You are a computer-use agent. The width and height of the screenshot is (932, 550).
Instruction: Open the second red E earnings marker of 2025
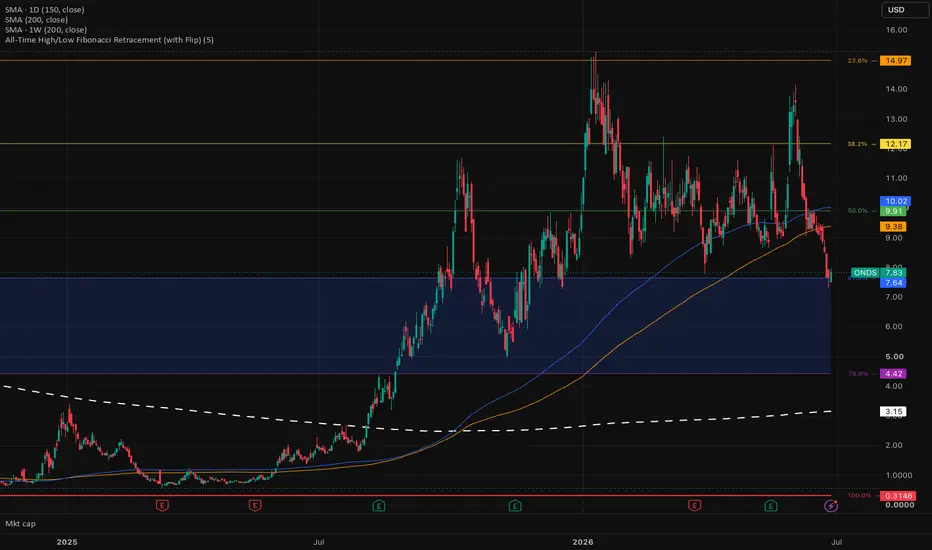255,505
